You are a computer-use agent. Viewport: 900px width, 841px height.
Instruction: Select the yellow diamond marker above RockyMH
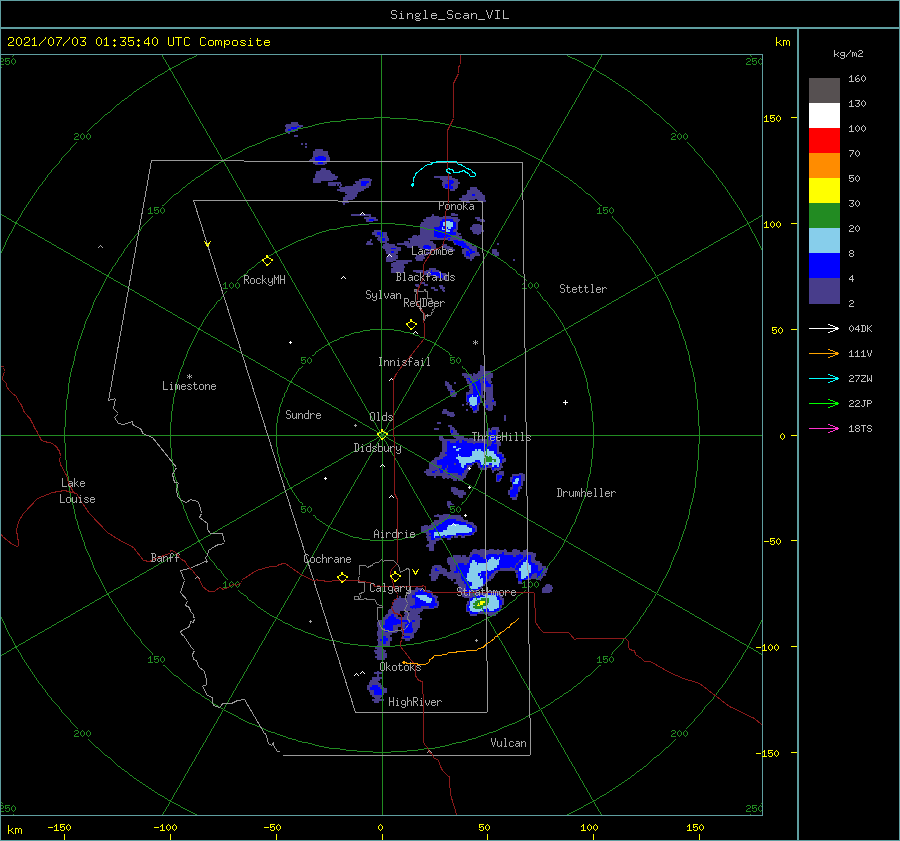pyautogui.click(x=267, y=261)
